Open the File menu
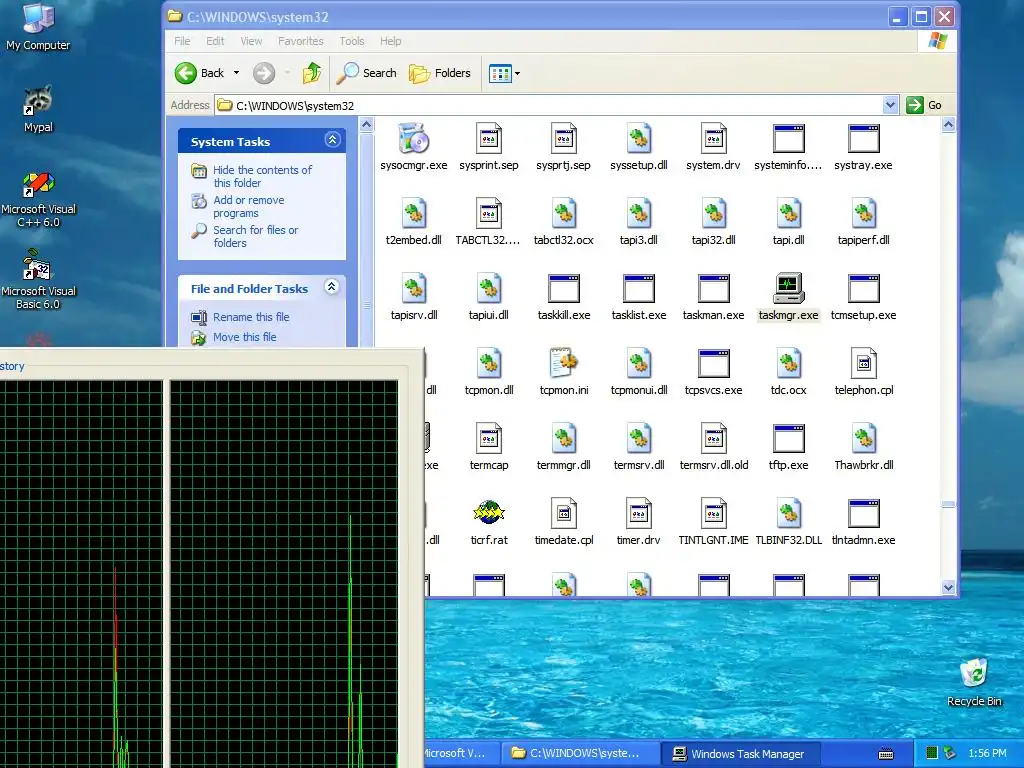1024x768 pixels. point(182,41)
